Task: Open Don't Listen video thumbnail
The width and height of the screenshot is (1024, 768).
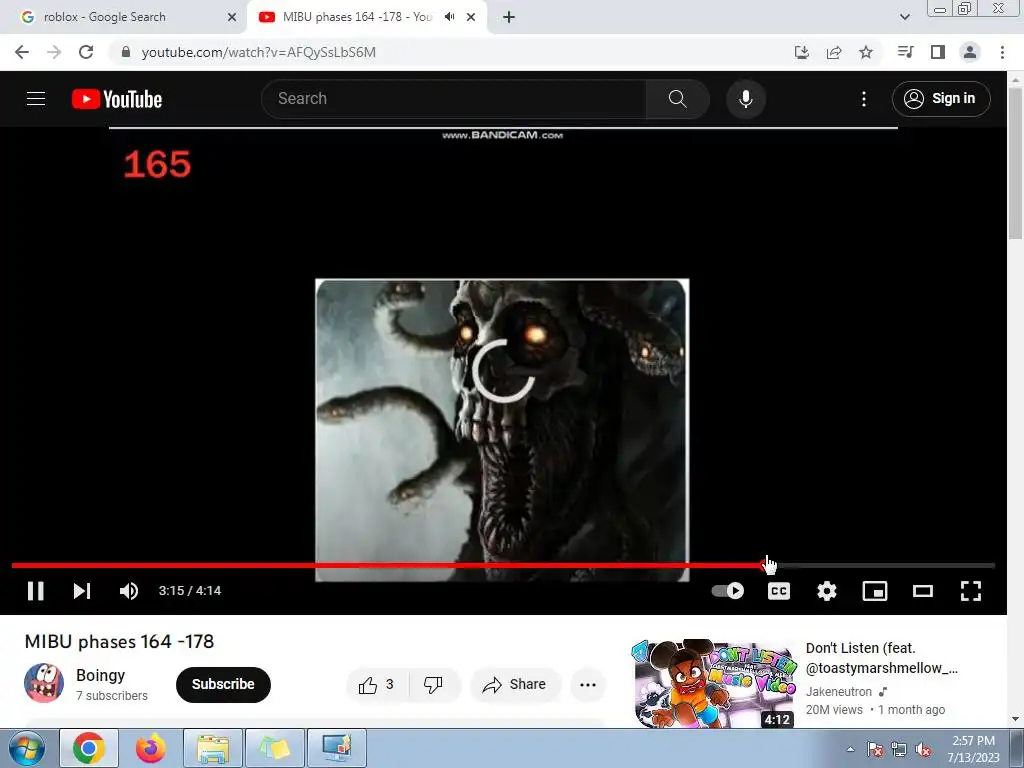Action: tap(714, 683)
